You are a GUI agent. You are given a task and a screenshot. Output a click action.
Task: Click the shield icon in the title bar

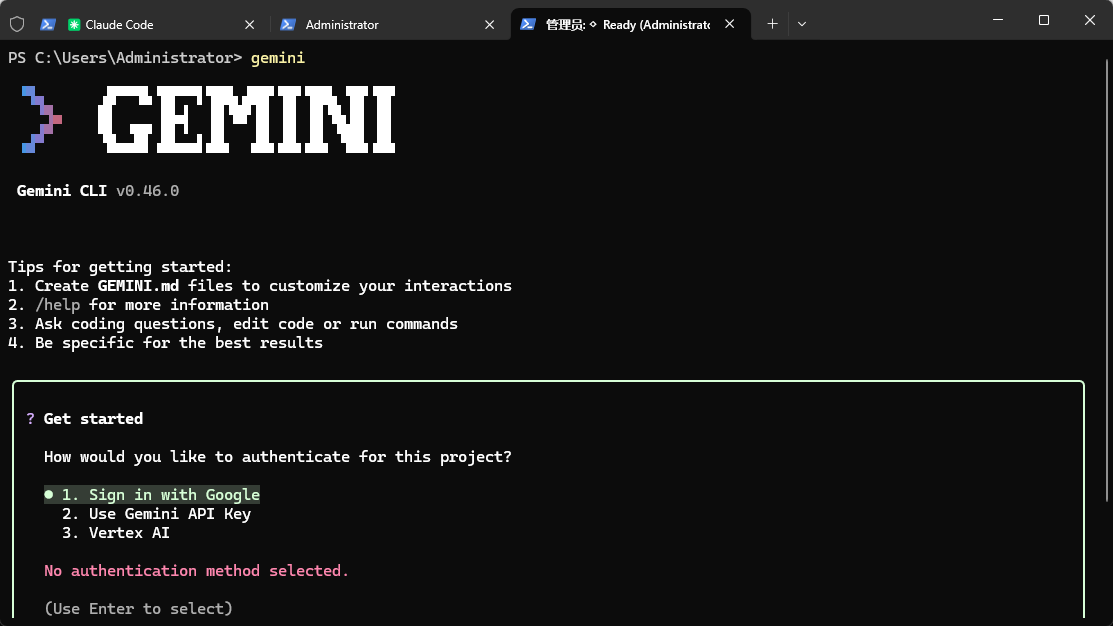[x=17, y=24]
